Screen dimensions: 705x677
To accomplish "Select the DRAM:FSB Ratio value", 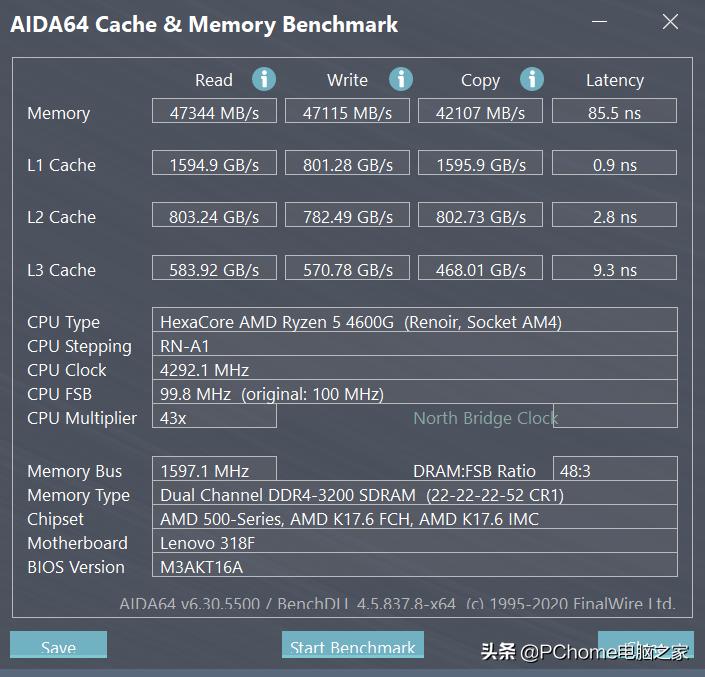I will click(614, 471).
